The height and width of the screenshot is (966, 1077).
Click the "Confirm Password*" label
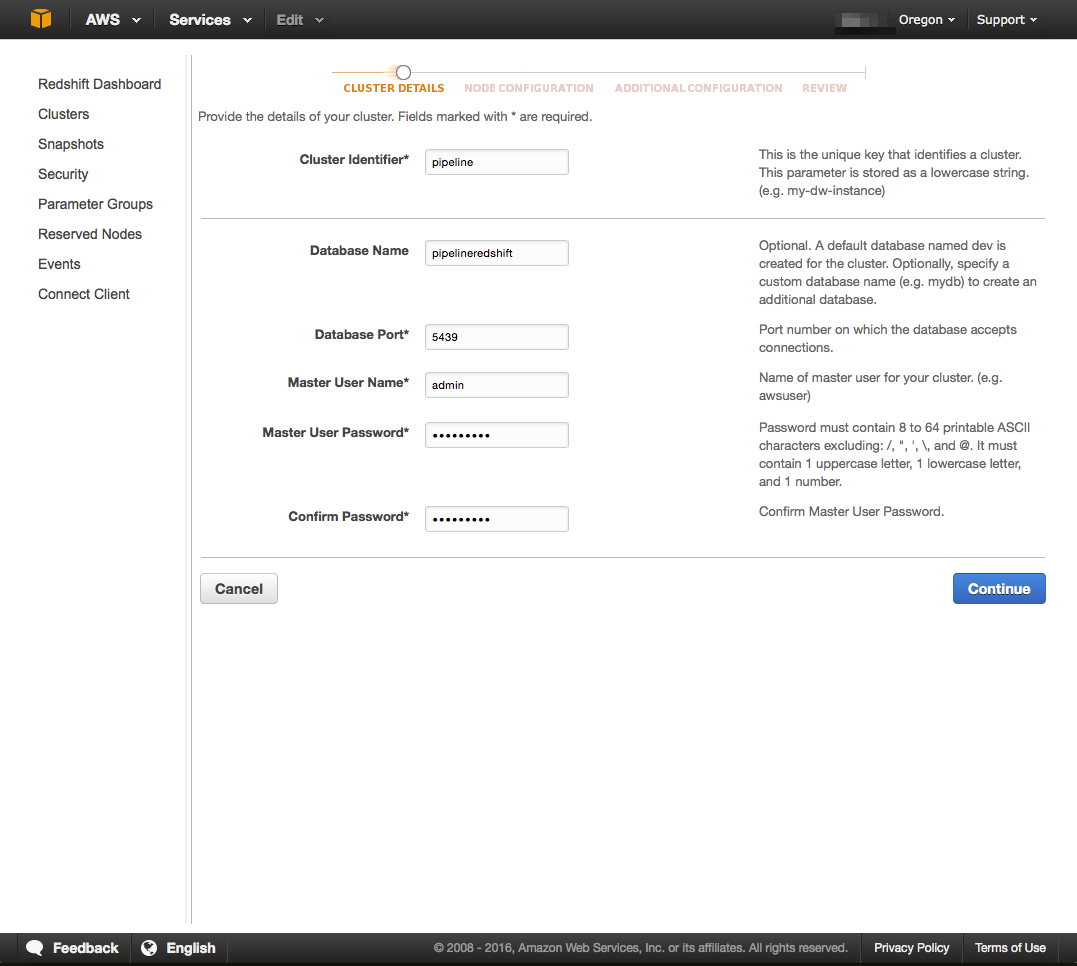point(349,517)
